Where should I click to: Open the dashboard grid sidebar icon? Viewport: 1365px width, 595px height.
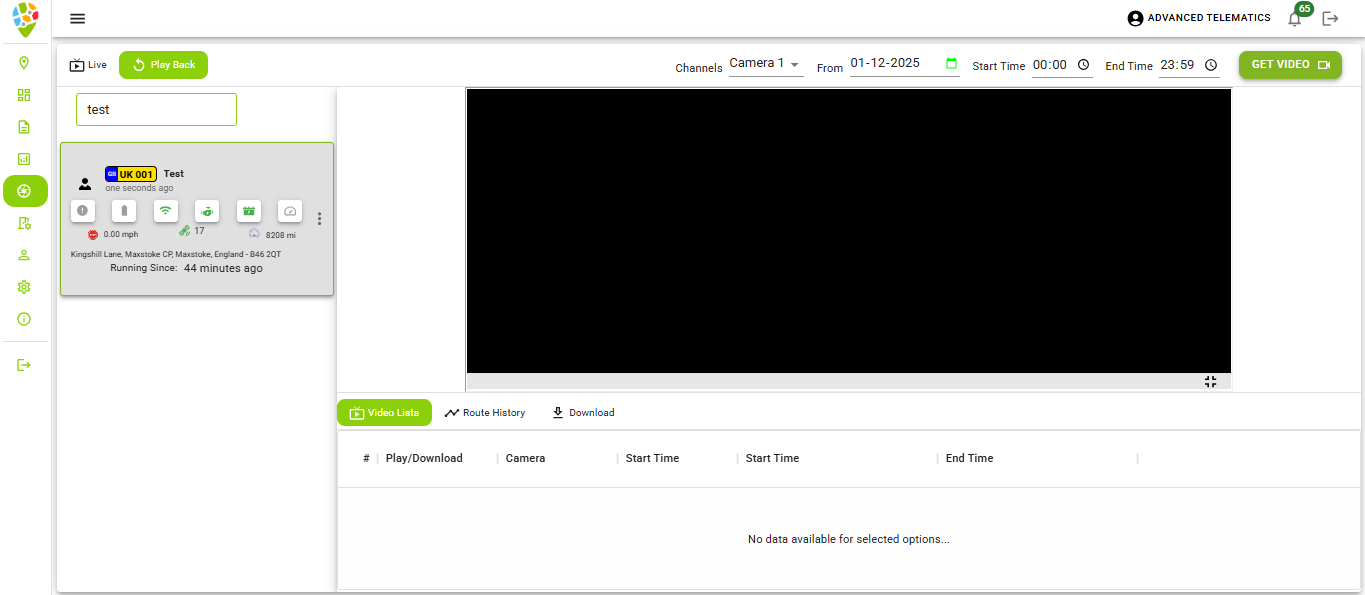coord(24,95)
